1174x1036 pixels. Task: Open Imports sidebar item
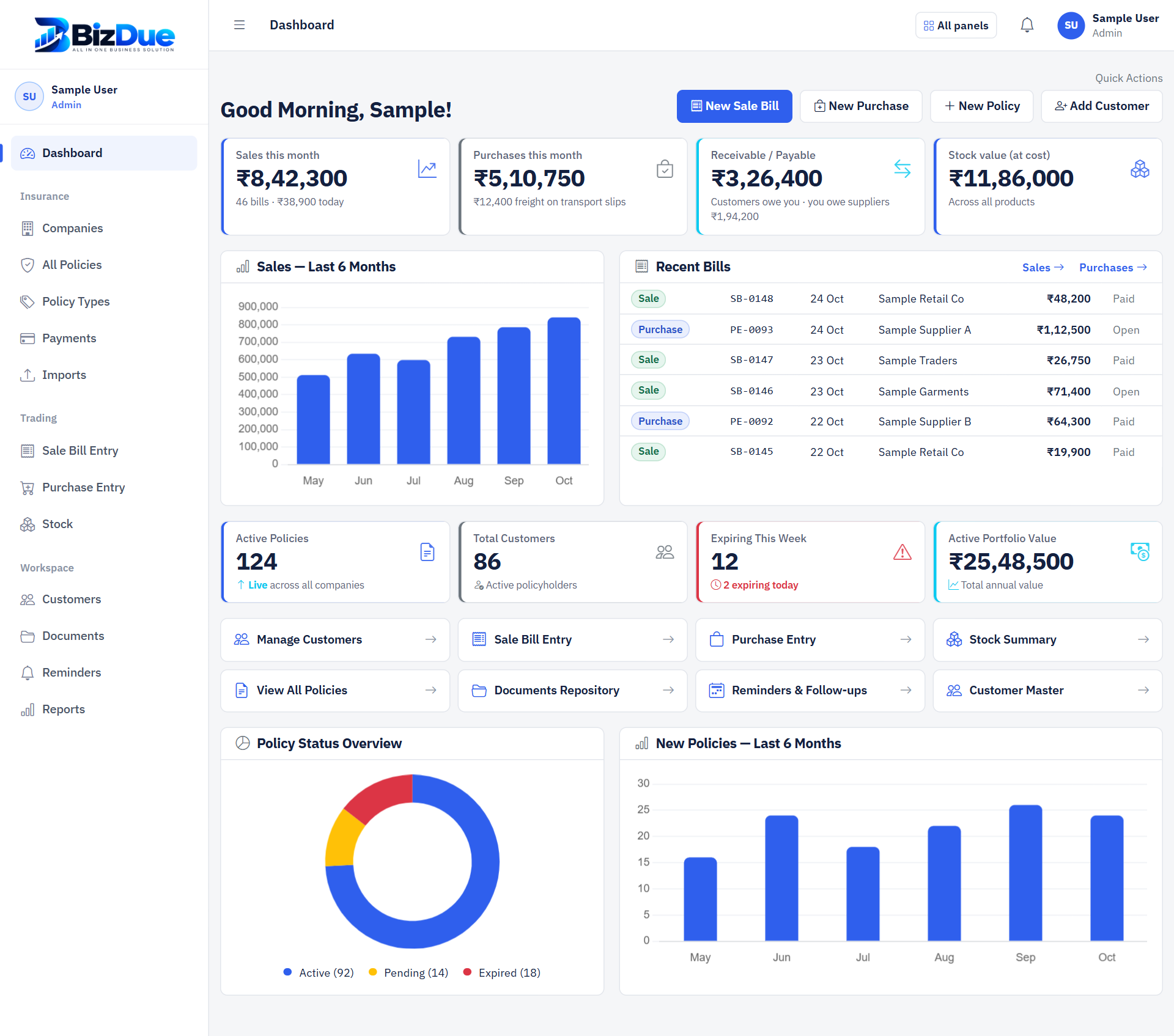[x=104, y=375]
